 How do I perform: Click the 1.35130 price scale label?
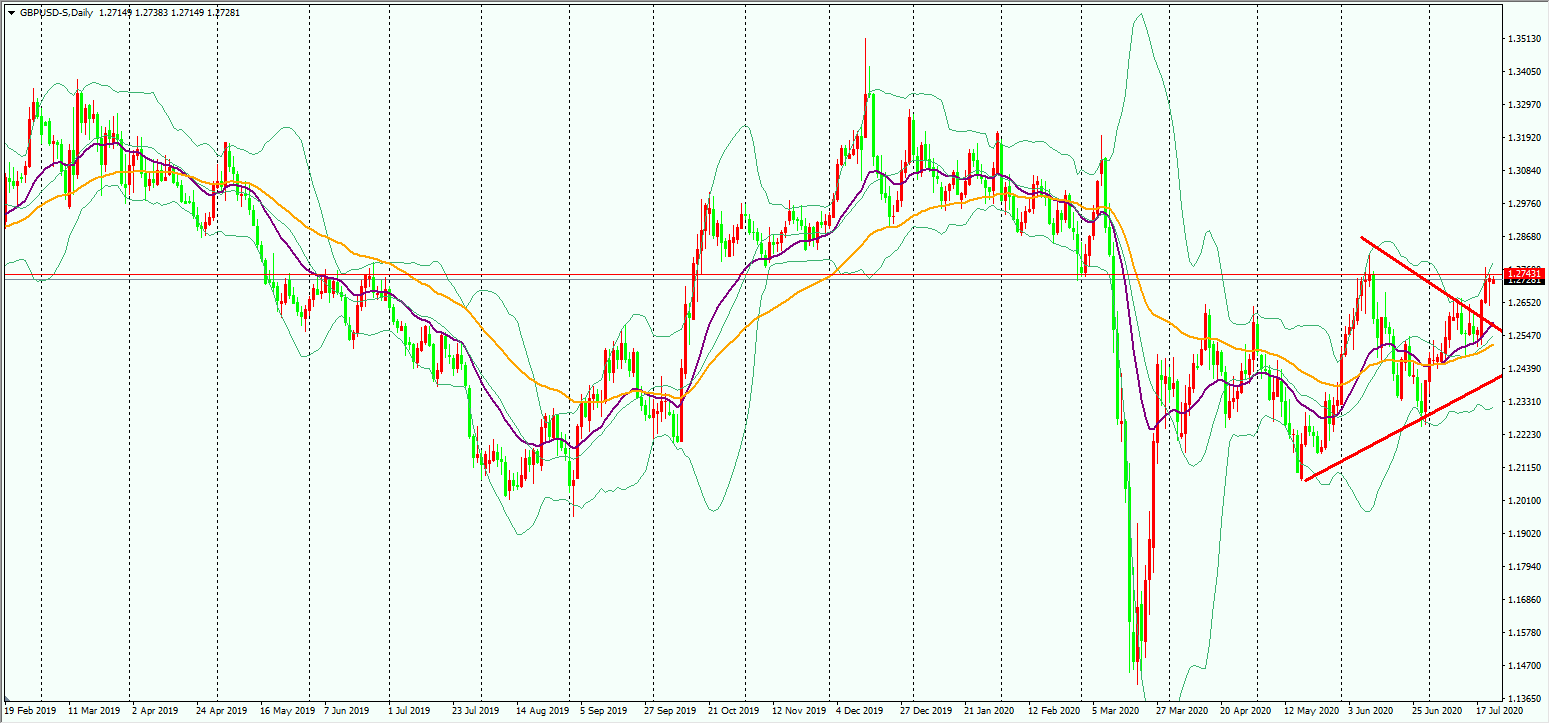[x=1523, y=39]
